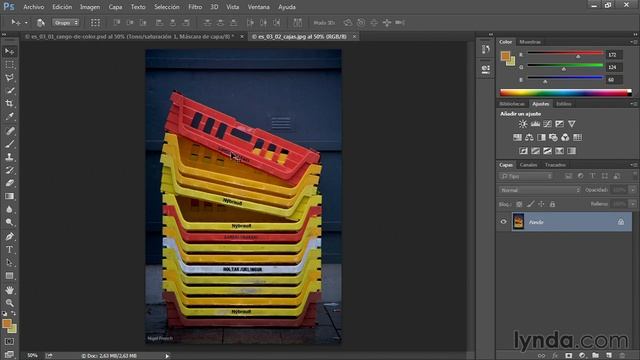Select the Quick Selection tool
640x360 pixels.
9,91
